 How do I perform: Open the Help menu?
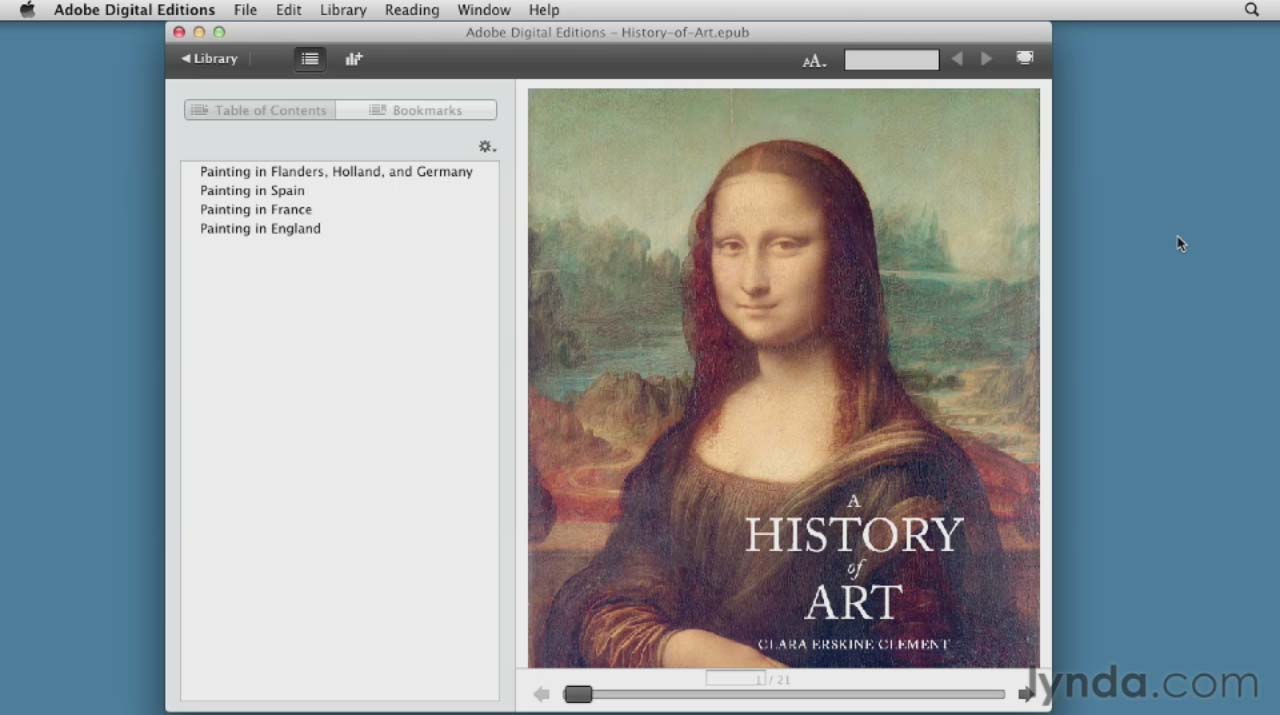click(x=544, y=10)
